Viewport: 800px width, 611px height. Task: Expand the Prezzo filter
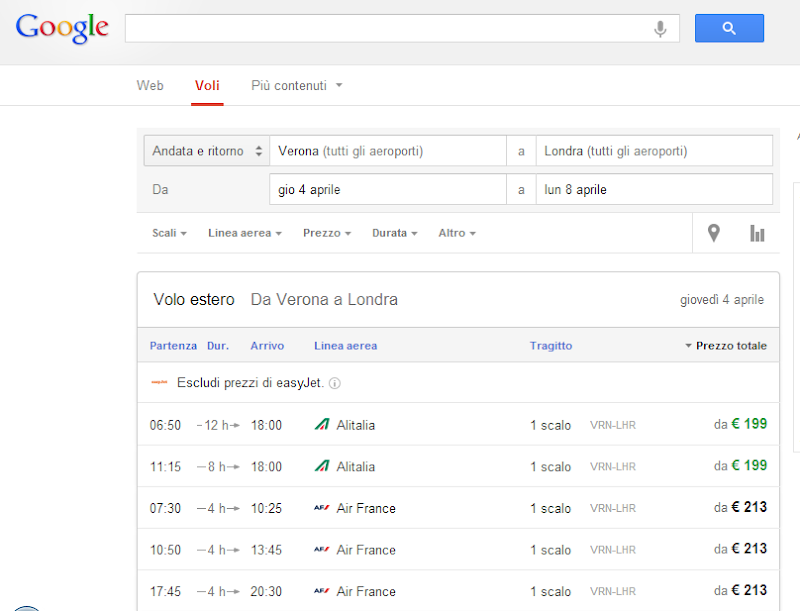tap(327, 233)
